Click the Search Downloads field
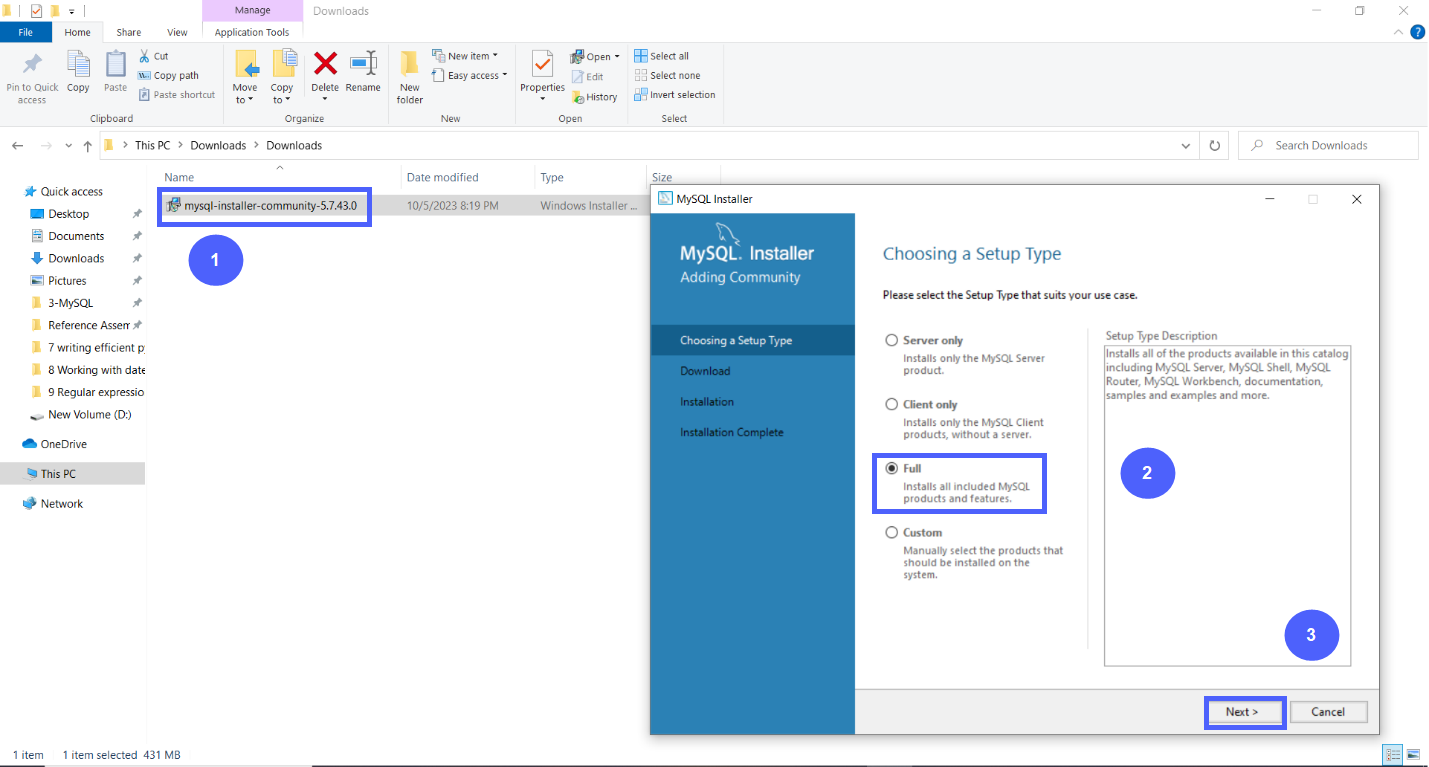This screenshot has width=1429, height=767. 1328,145
